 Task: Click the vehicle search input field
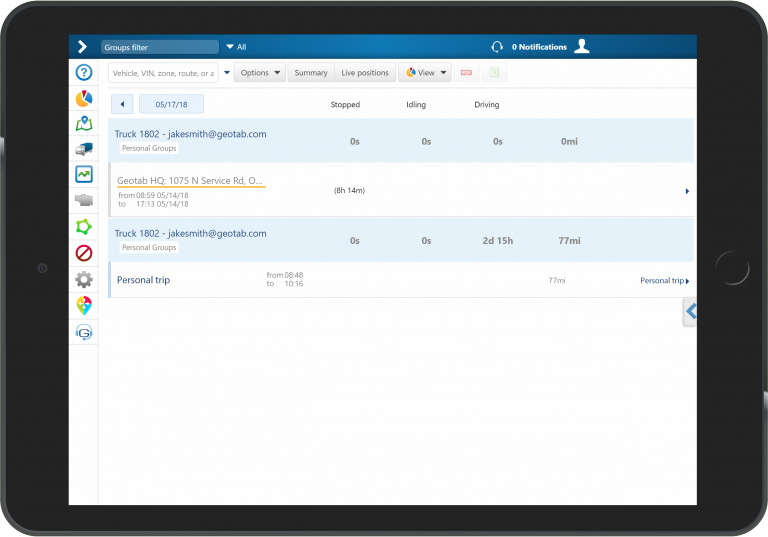[x=163, y=73]
